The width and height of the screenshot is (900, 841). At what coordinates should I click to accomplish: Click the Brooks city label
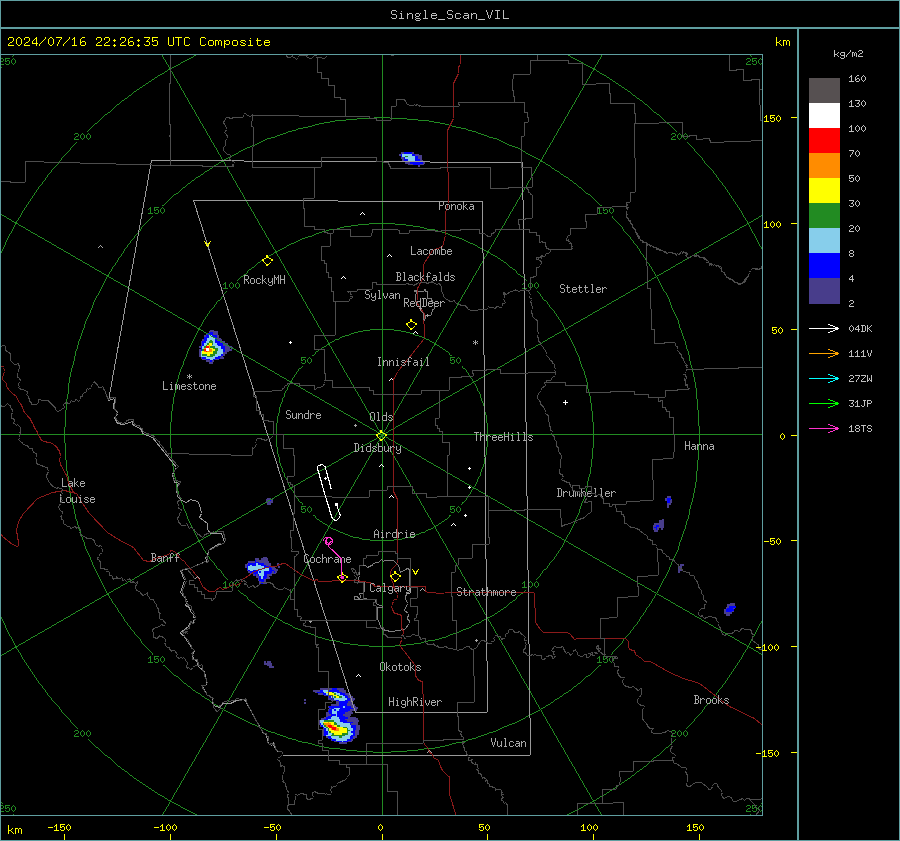click(x=711, y=700)
